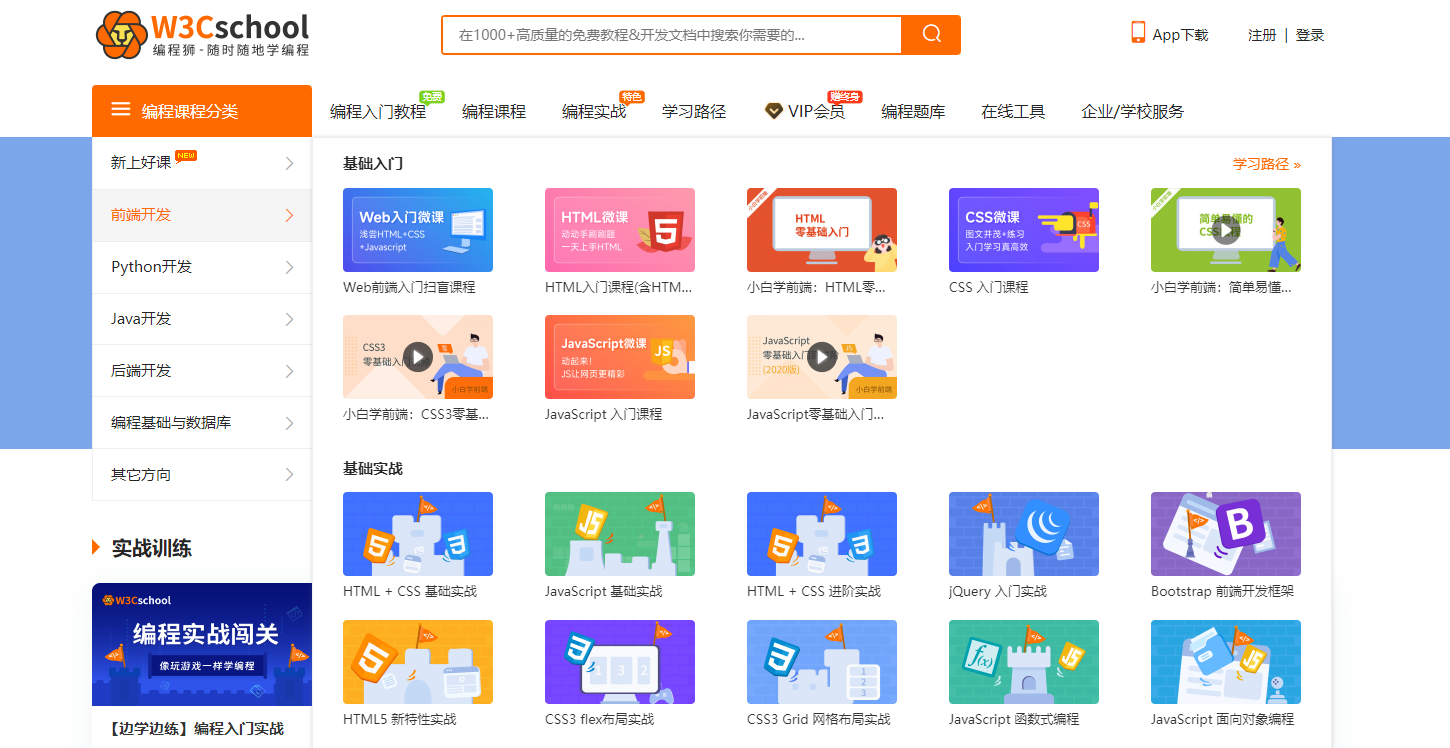The width and height of the screenshot is (1450, 748).
Task: Play the 小白学前端 CSS3零基础 video thumbnail
Action: [418, 356]
